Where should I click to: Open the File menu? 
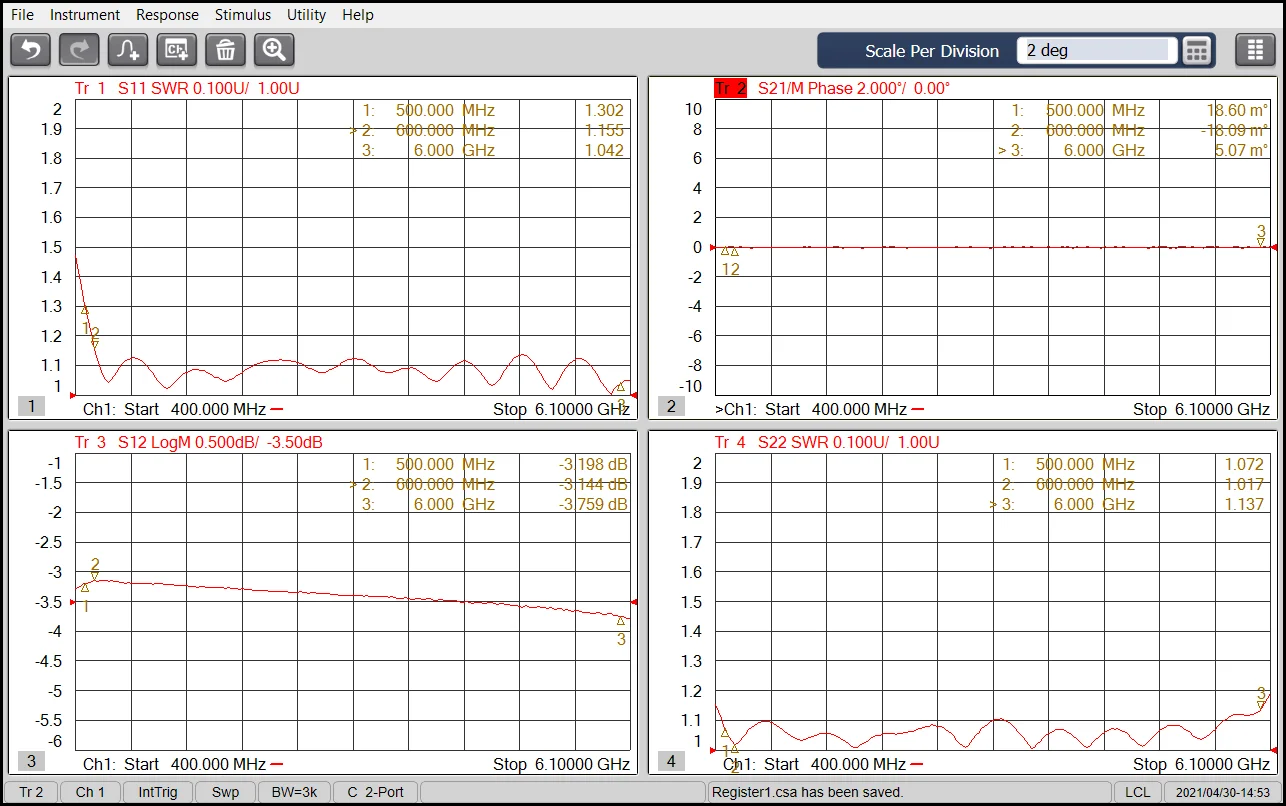(x=21, y=14)
